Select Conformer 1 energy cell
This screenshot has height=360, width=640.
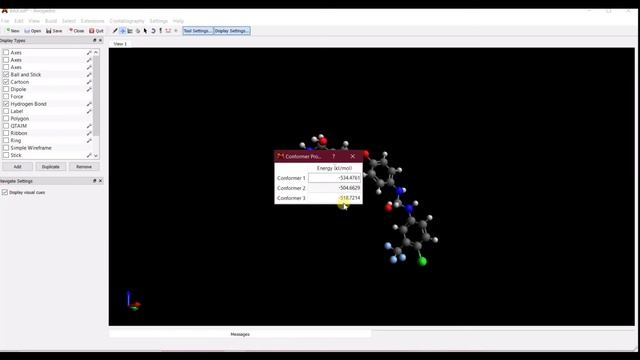334,178
